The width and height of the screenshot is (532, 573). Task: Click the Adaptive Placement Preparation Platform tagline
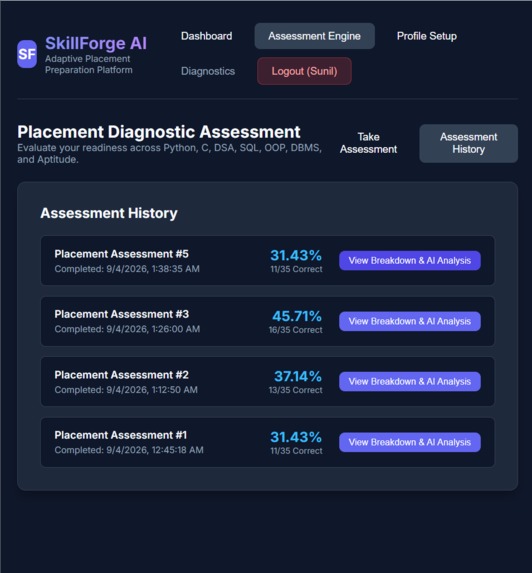tap(89, 64)
